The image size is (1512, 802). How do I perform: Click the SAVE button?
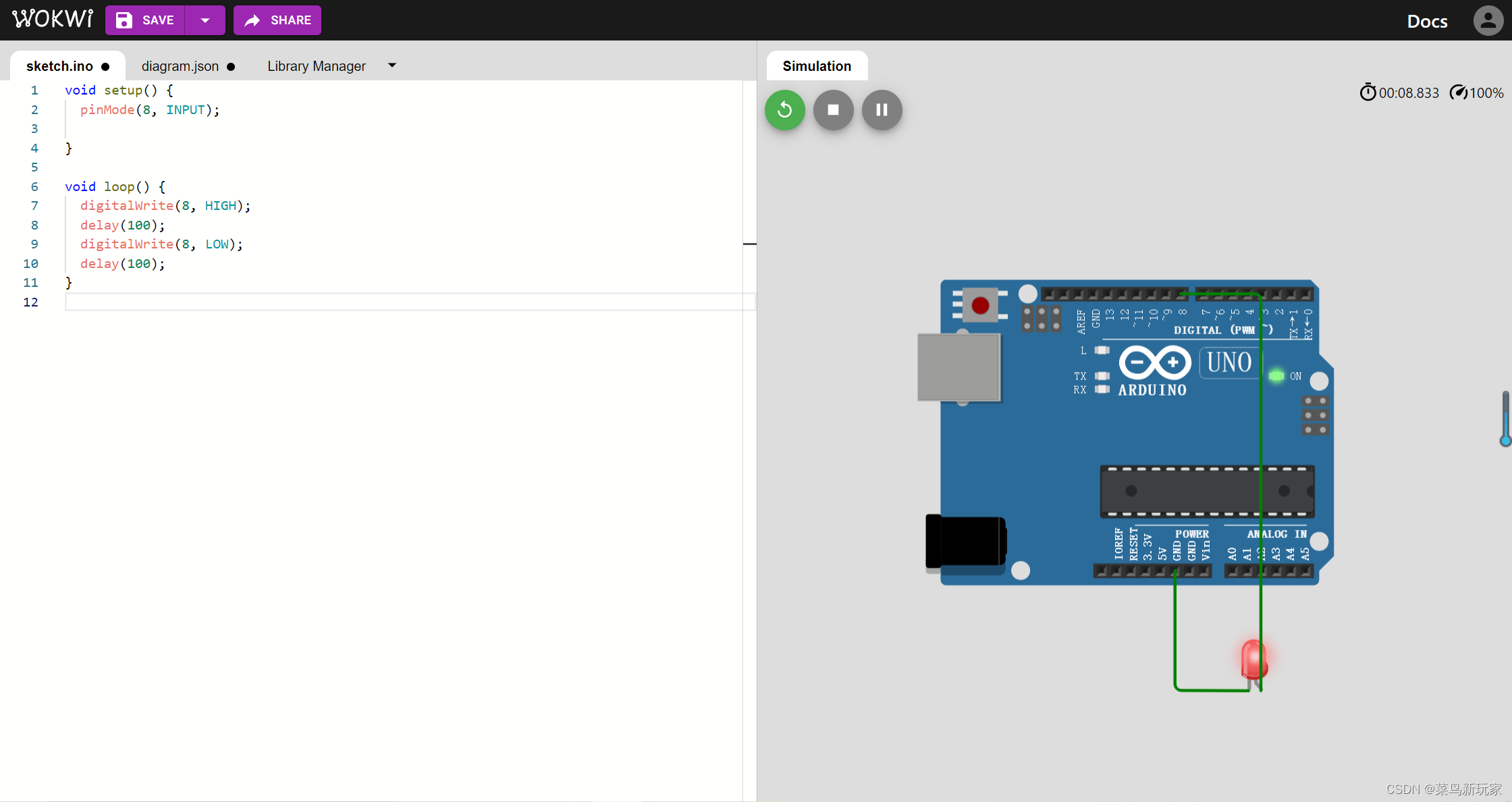point(145,20)
